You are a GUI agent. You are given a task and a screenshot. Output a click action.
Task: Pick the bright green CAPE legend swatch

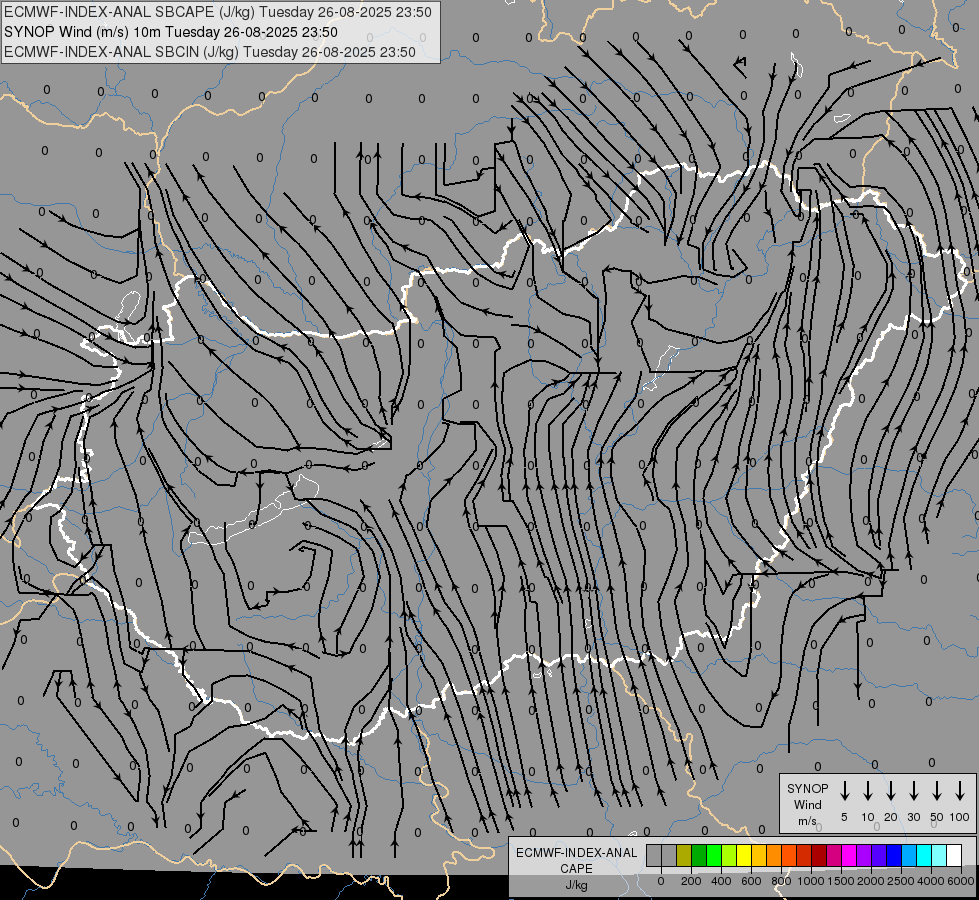714,856
